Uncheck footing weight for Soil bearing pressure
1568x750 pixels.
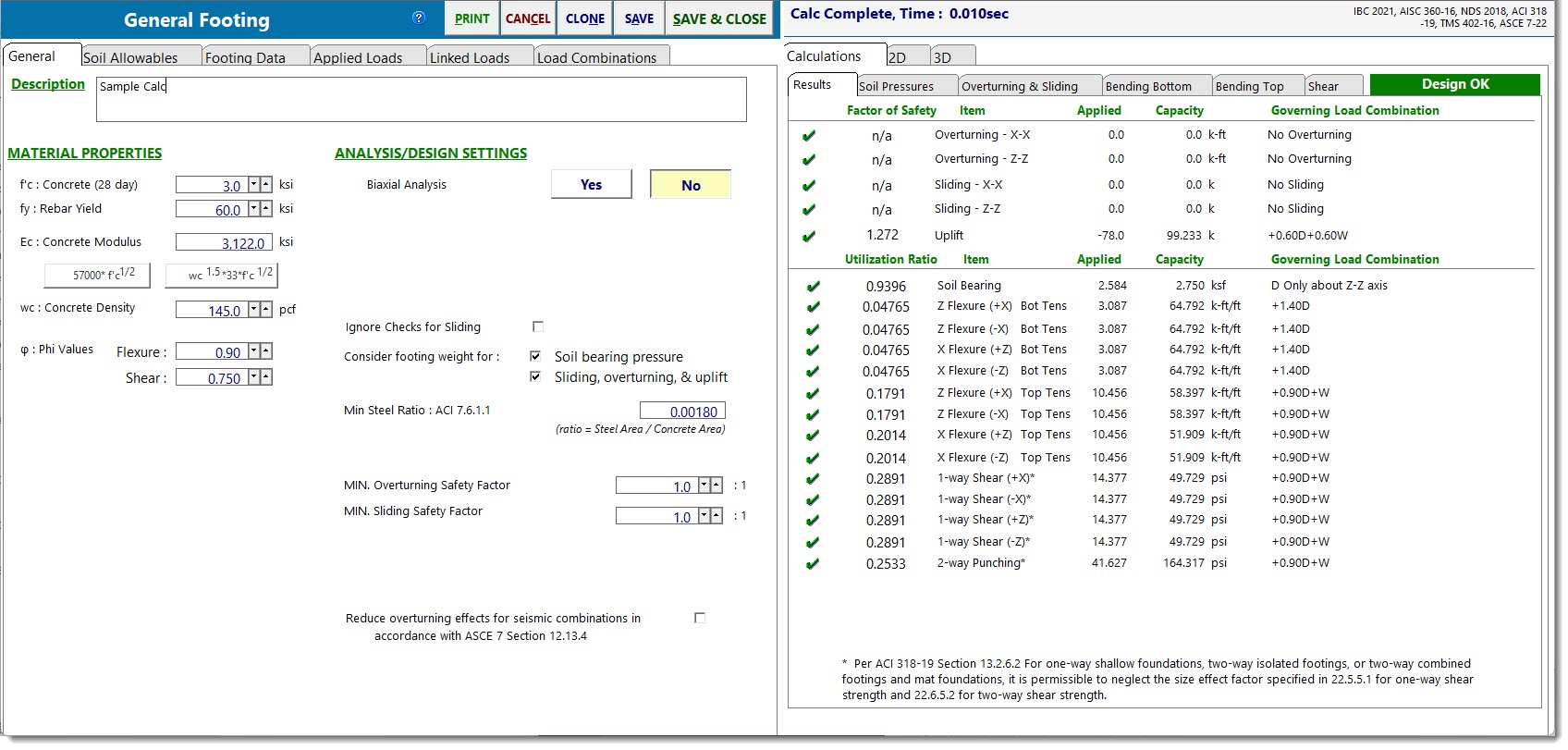coord(535,356)
